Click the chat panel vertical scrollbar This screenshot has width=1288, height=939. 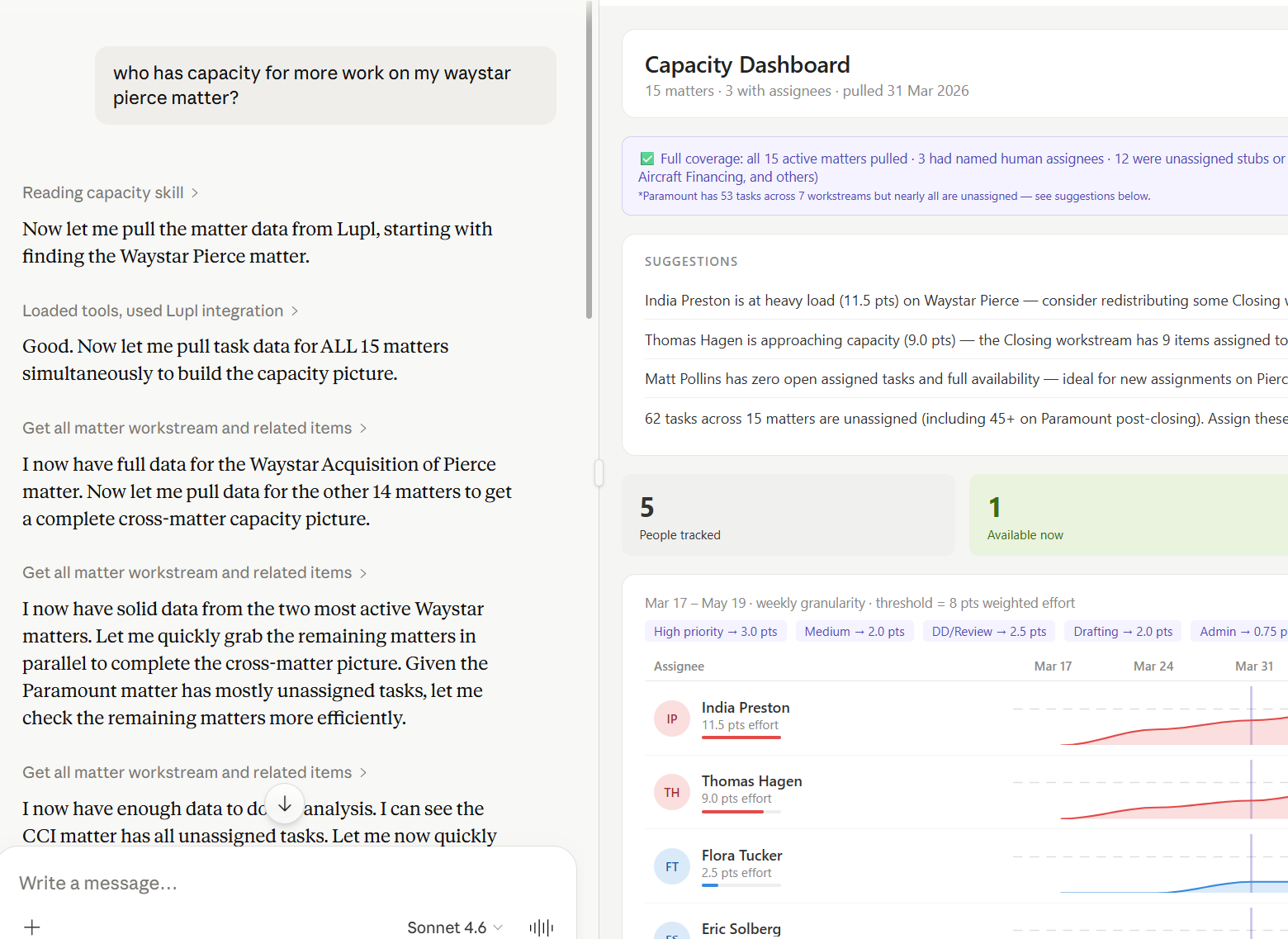point(589,161)
